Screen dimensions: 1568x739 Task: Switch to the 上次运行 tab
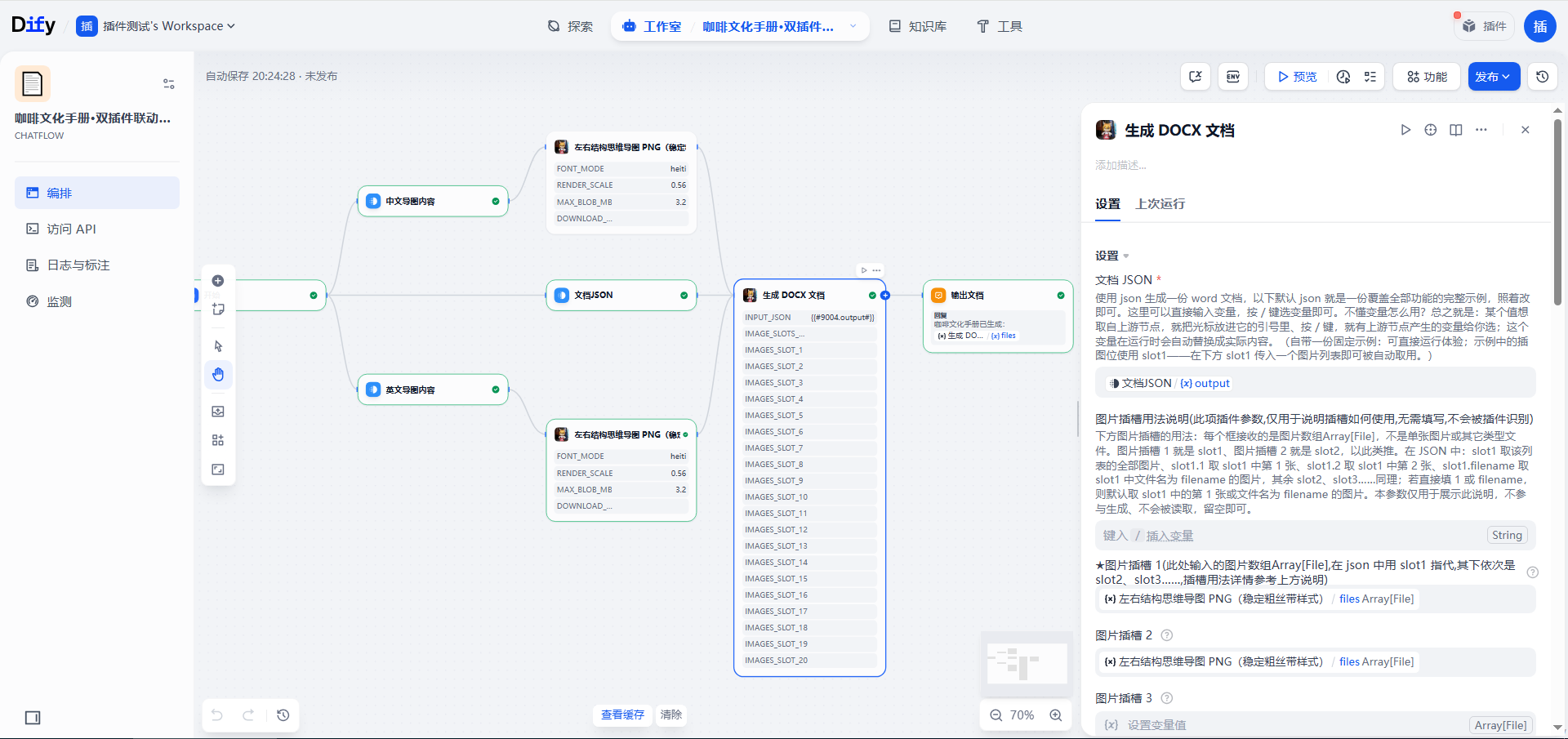click(x=1160, y=204)
